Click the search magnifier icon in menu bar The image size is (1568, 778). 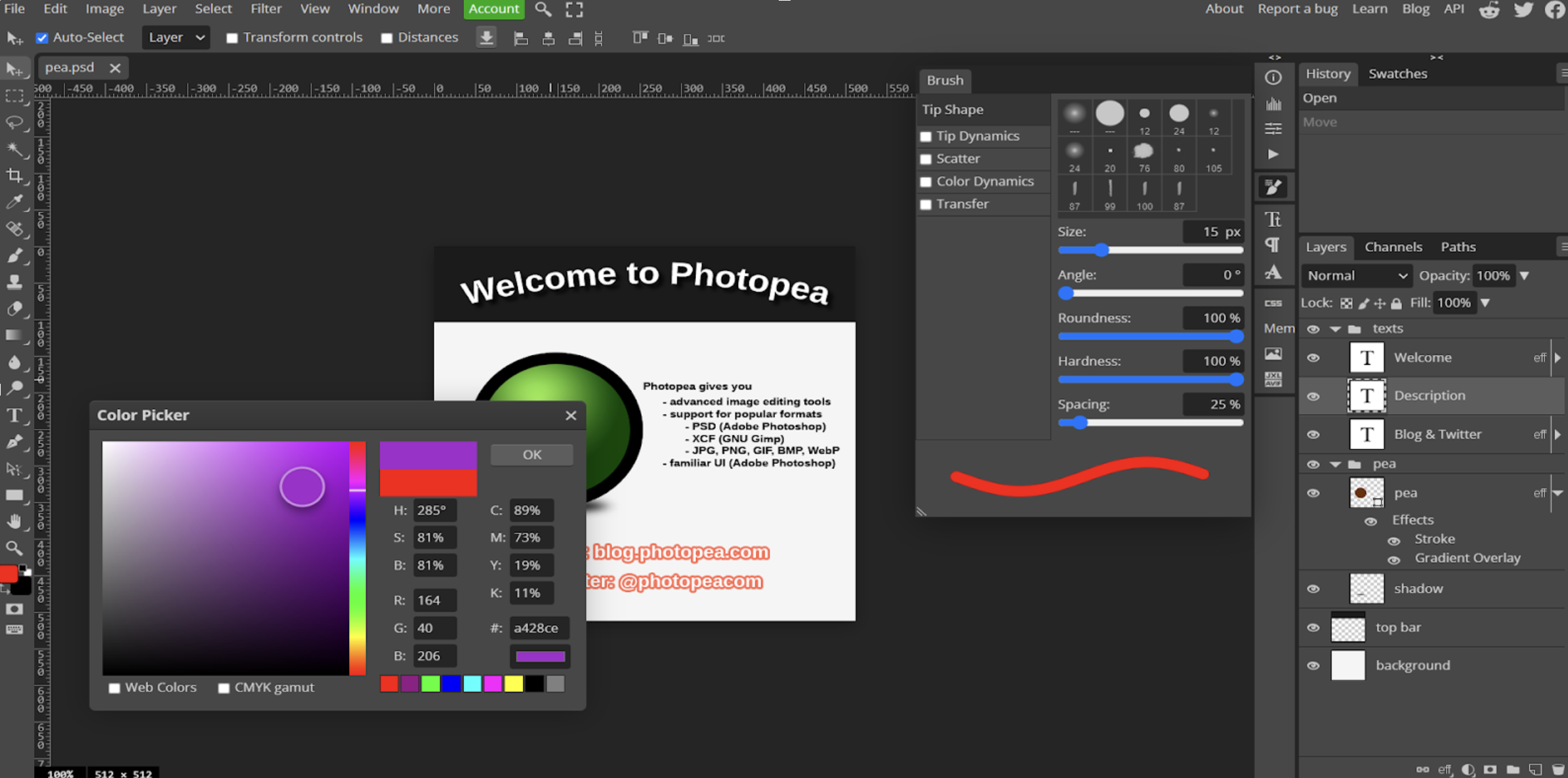[x=543, y=9]
